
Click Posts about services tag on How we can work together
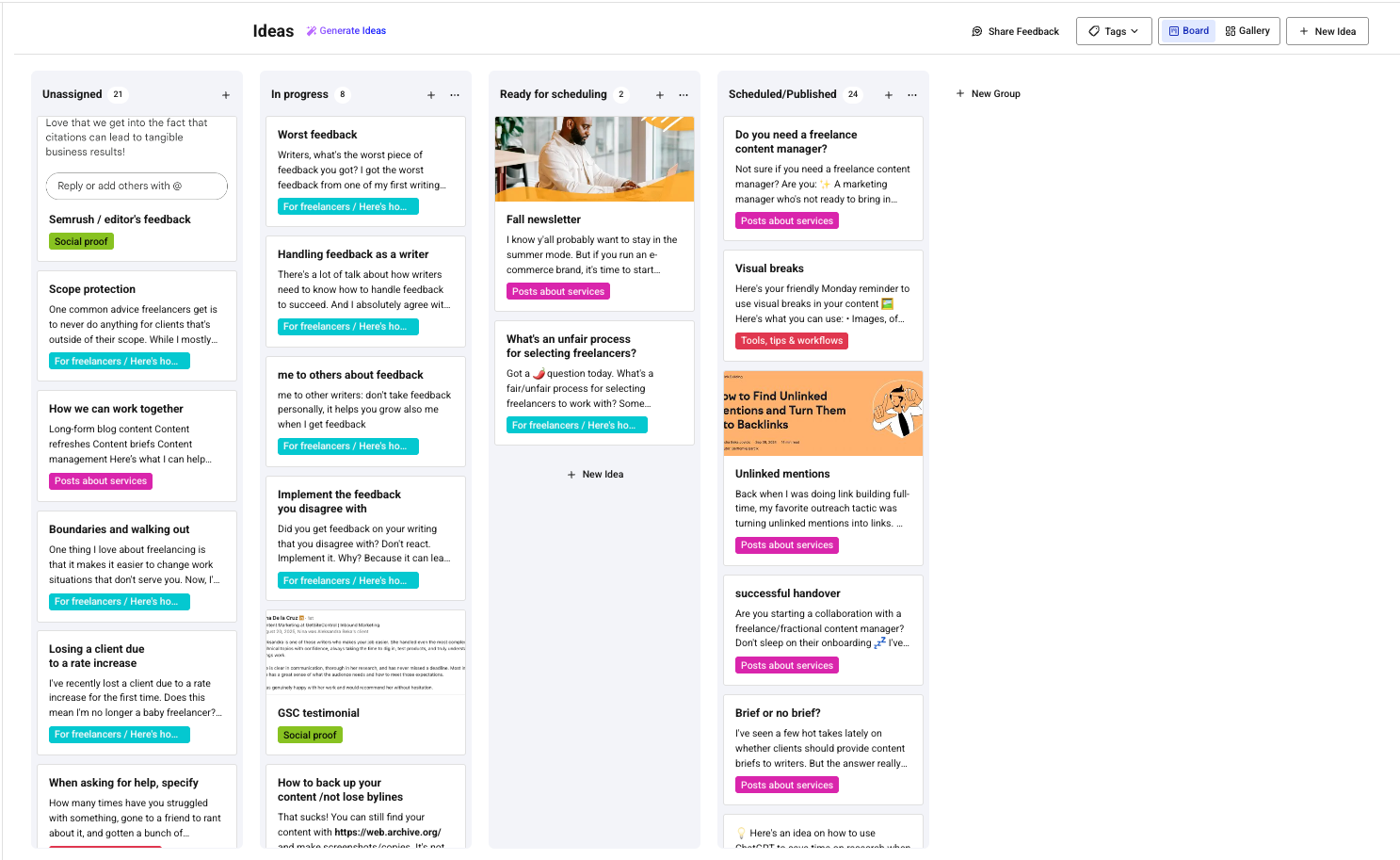tap(101, 481)
